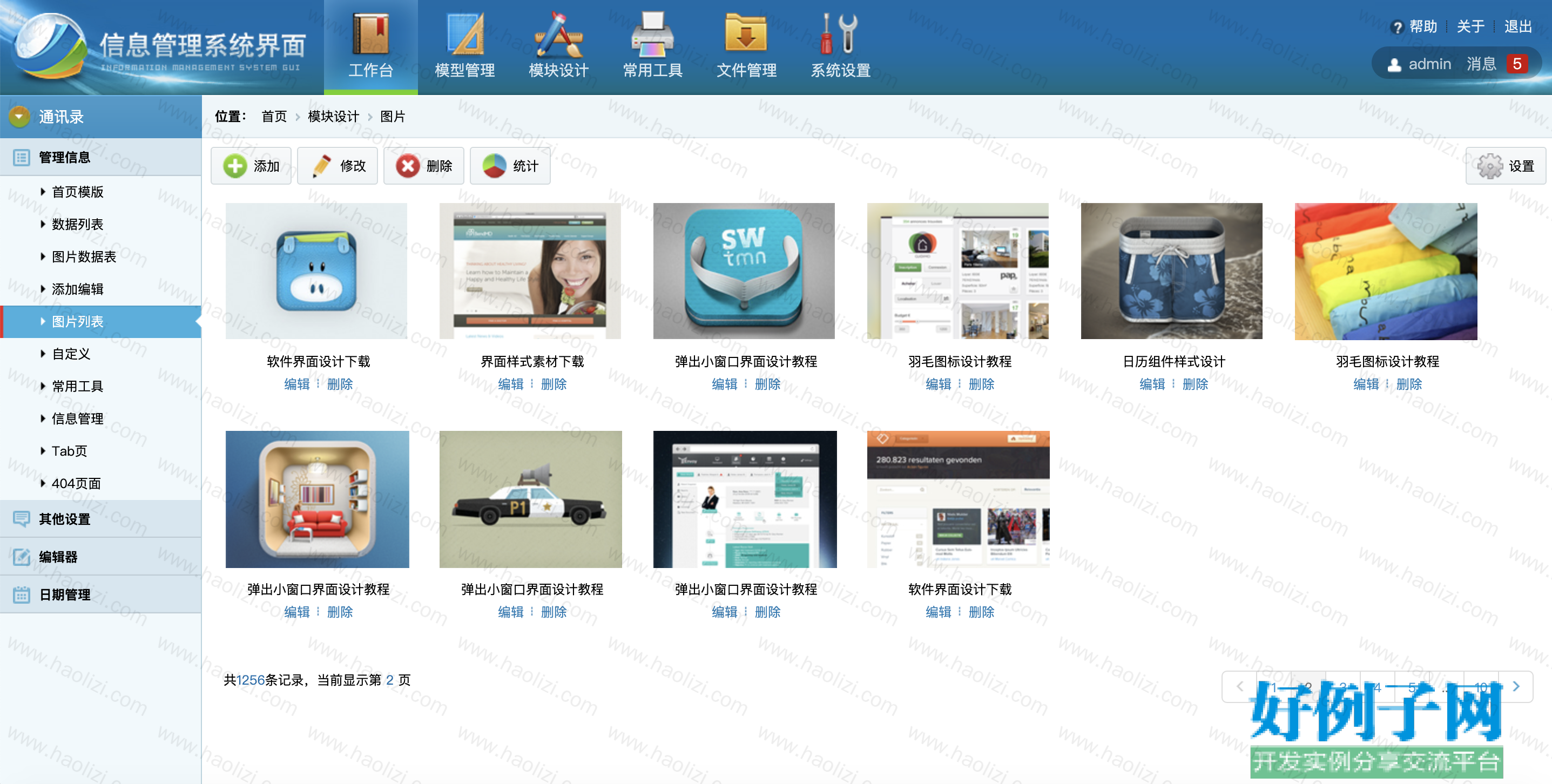Switch to 模块设计 nav tab
This screenshot has width=1552, height=784.
tap(558, 47)
